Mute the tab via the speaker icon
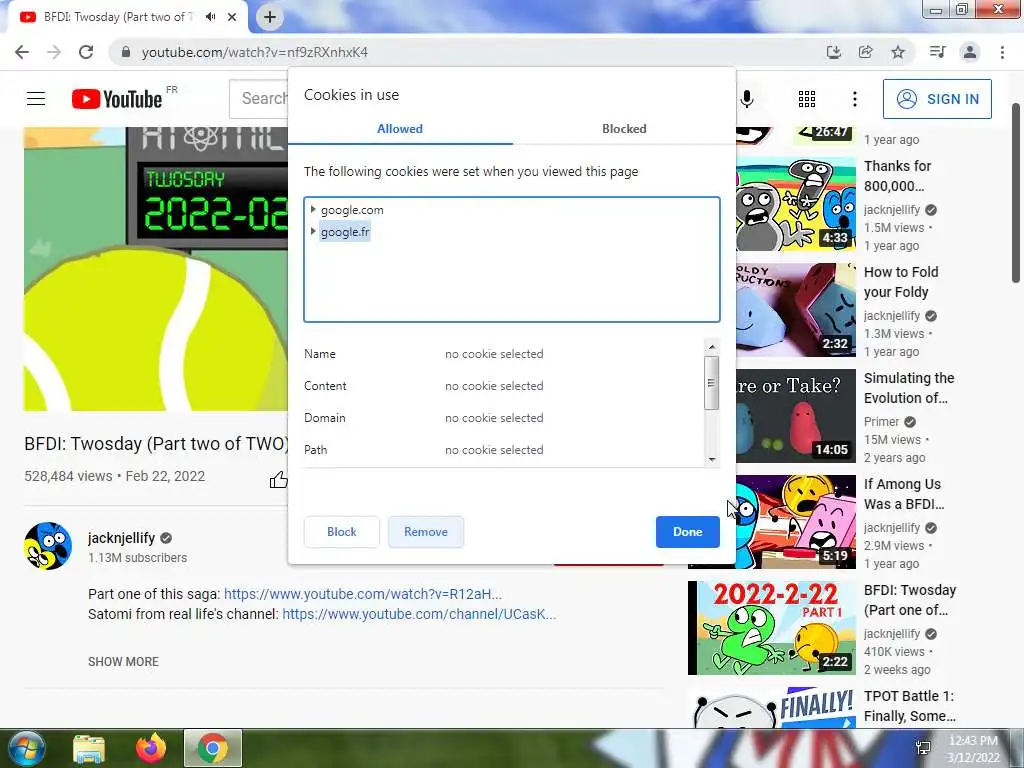The image size is (1024, 768). tap(210, 17)
